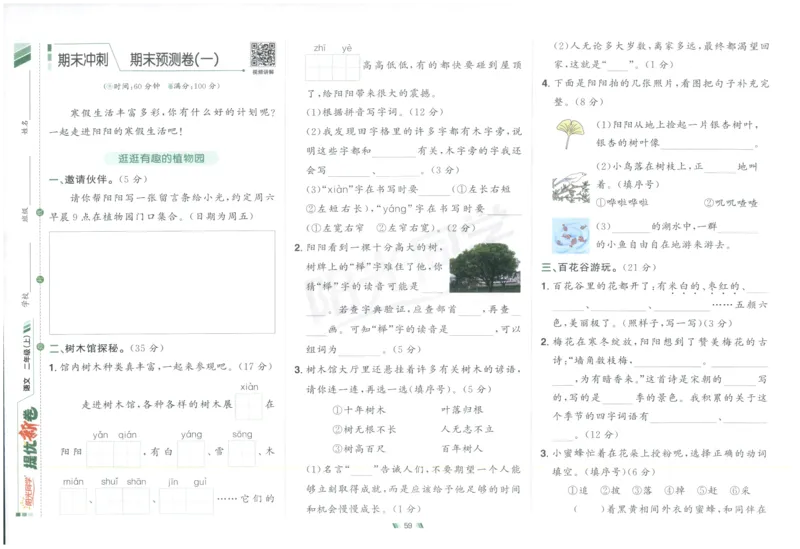Click the writing boxes under yǎn qián

pos(113,454)
